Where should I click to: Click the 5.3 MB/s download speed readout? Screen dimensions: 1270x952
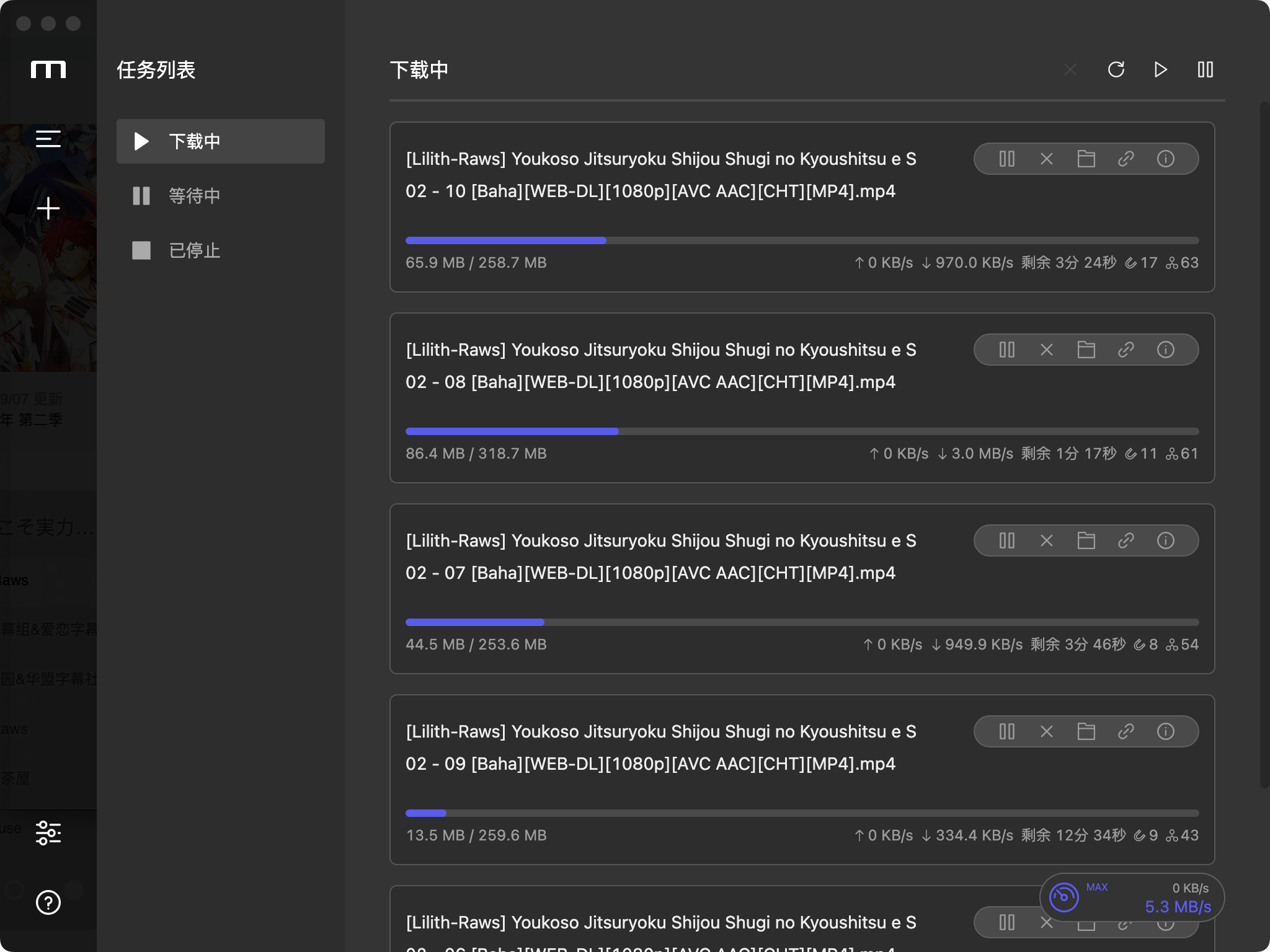(x=1178, y=907)
